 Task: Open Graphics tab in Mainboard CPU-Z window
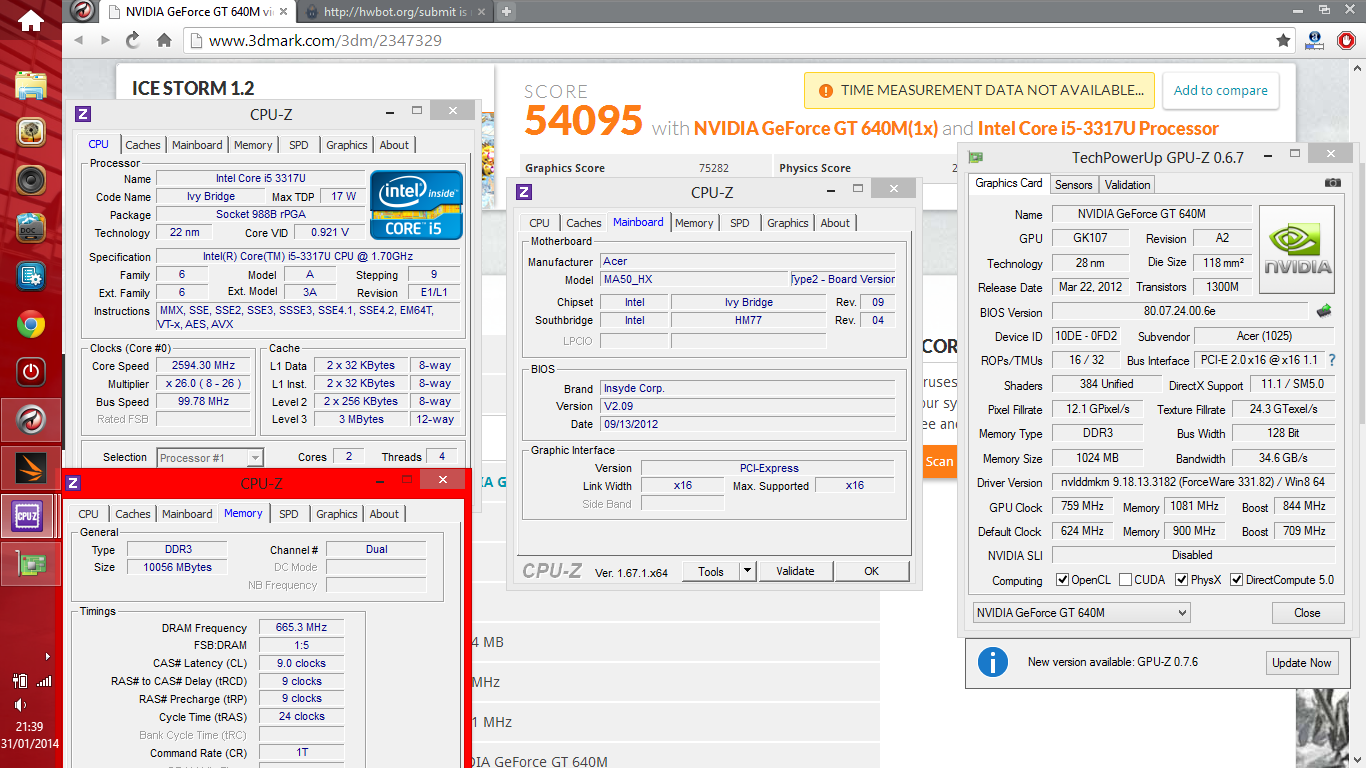tap(787, 223)
